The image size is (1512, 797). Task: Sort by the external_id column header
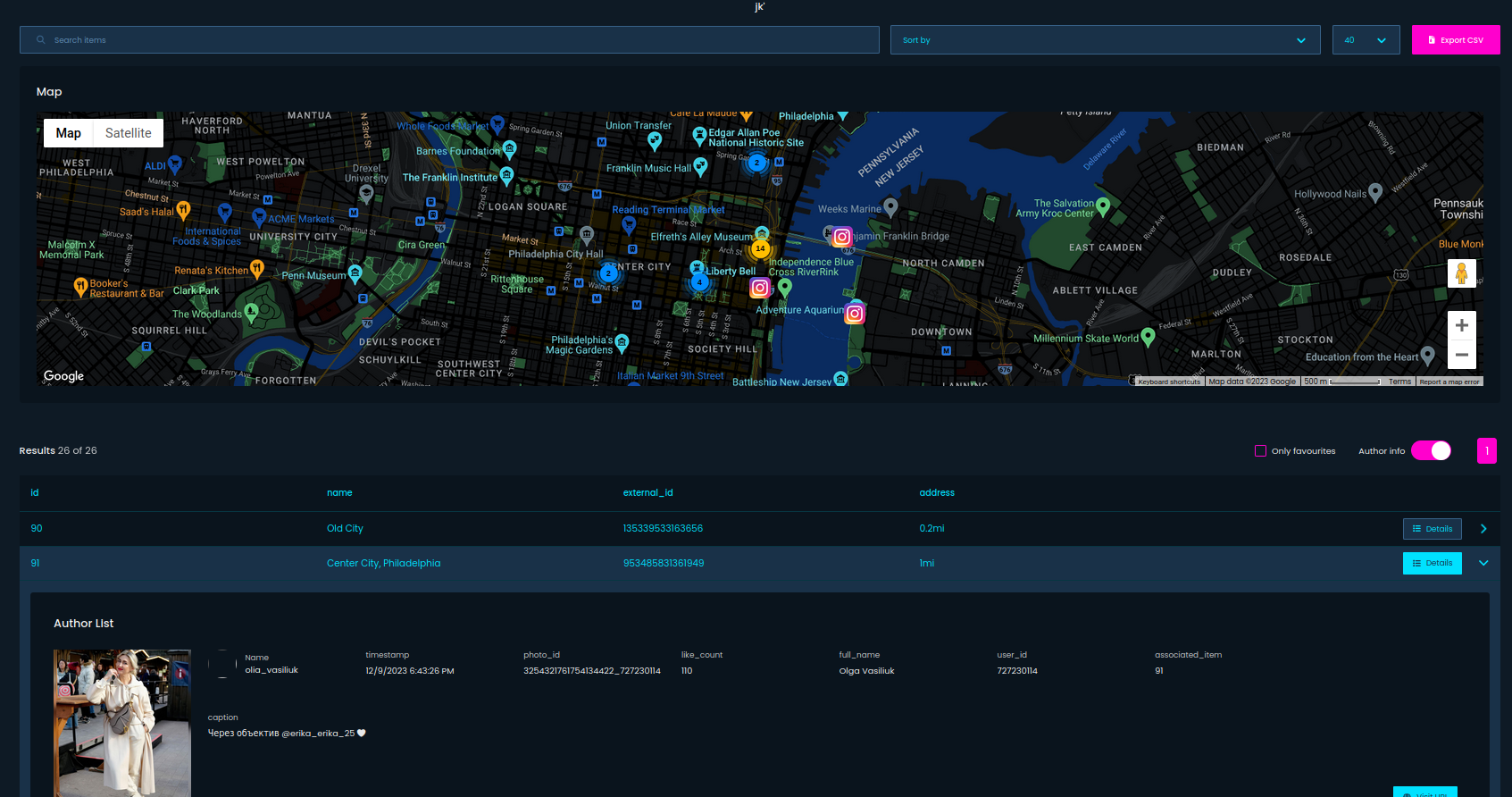(x=648, y=493)
